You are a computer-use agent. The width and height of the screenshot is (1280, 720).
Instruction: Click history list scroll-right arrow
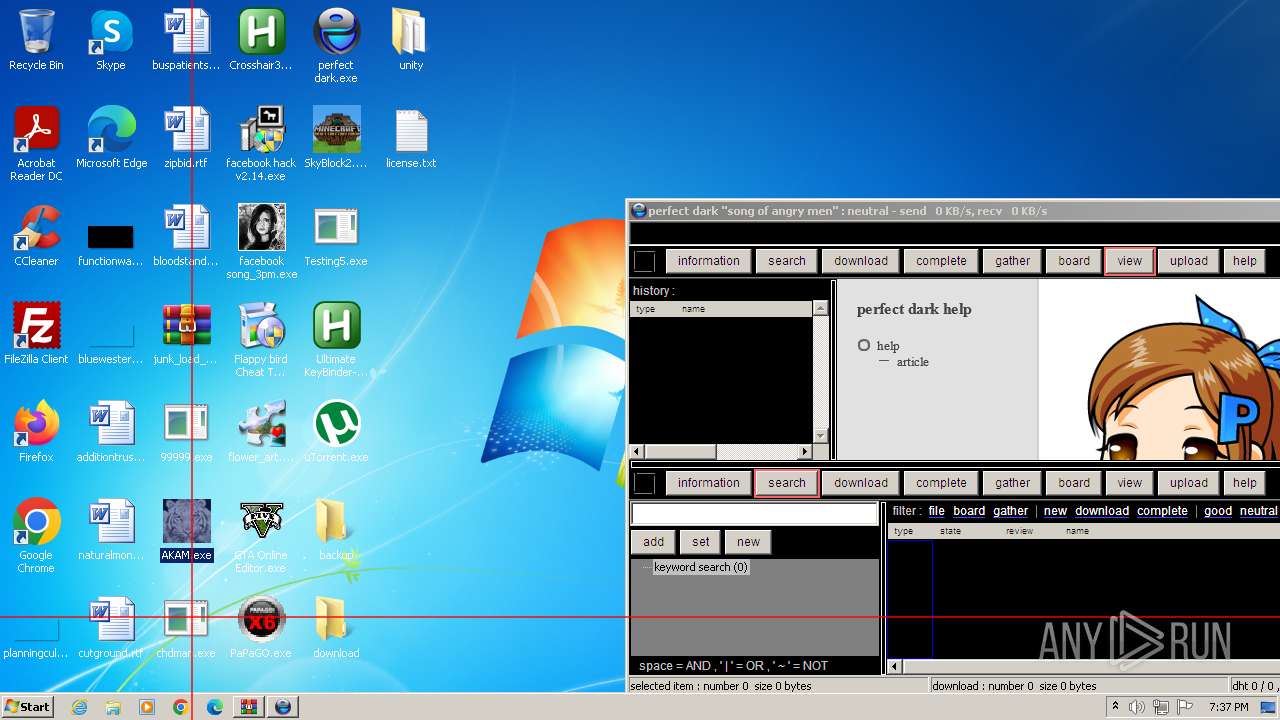[x=805, y=452]
